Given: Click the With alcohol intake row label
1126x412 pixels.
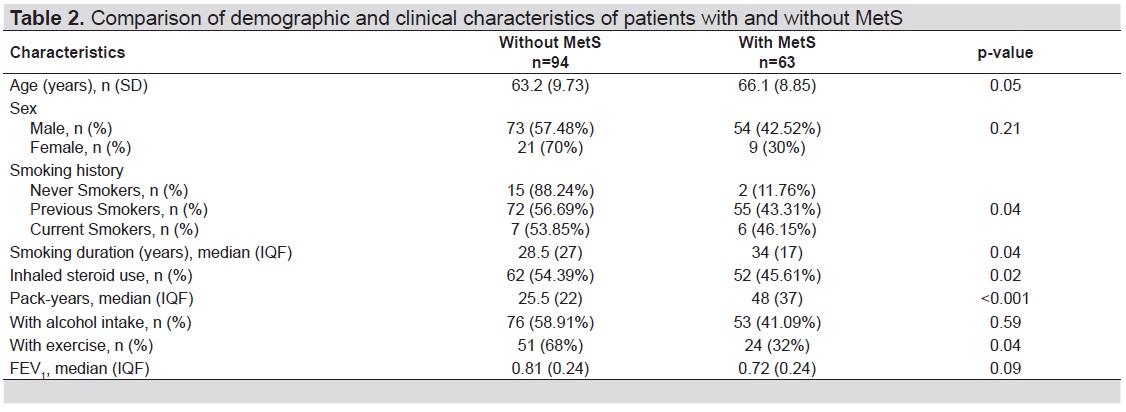Looking at the screenshot, I should 101,324.
